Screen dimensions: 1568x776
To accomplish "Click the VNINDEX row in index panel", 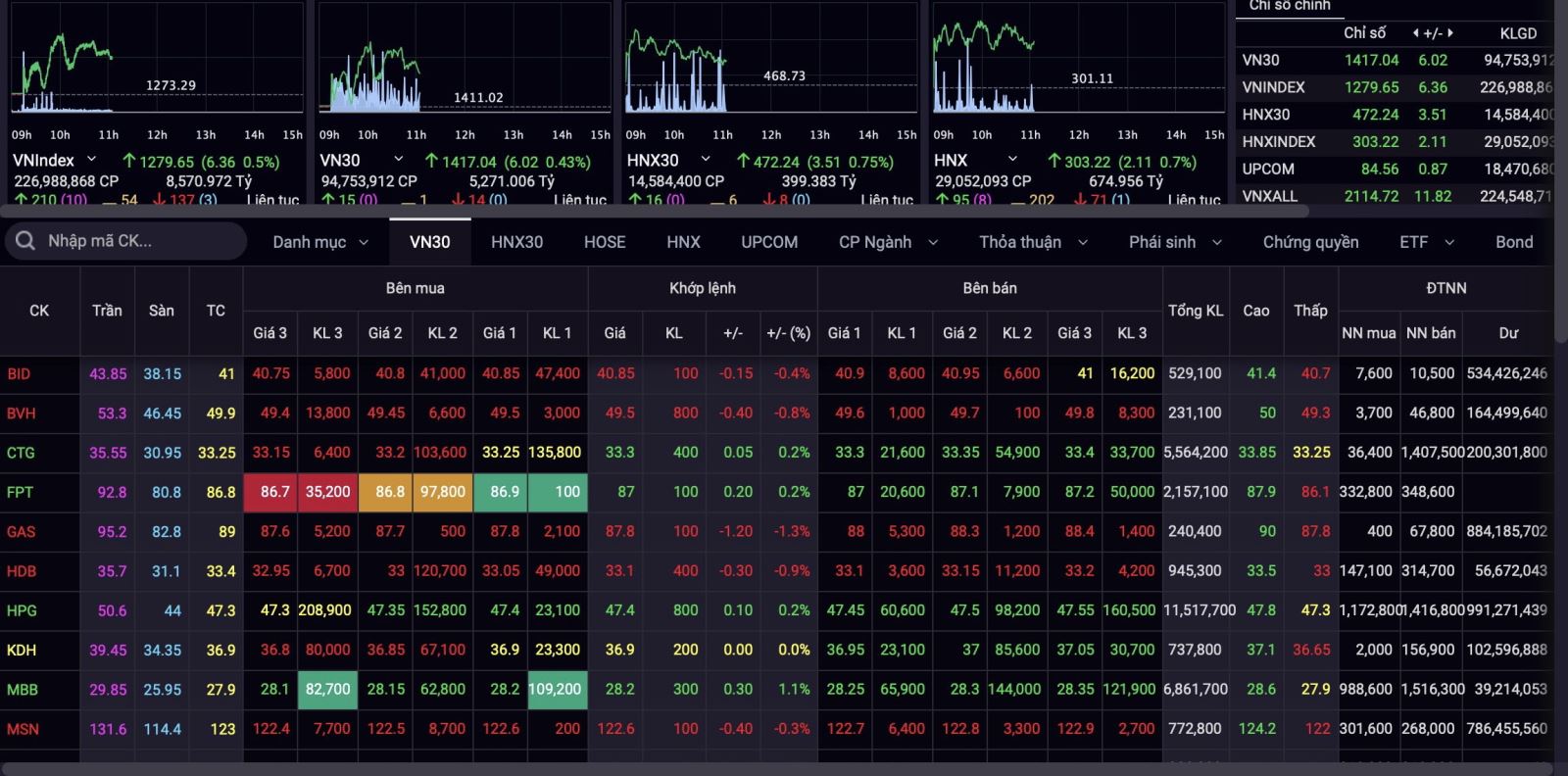I will [1396, 87].
